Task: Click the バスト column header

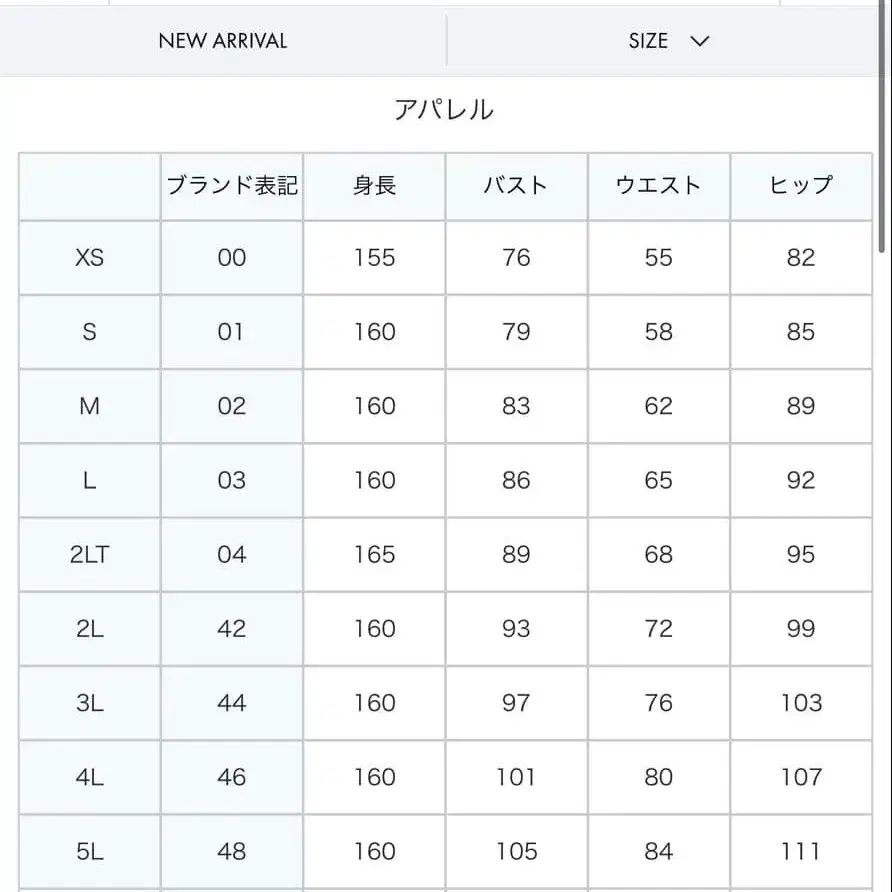Action: click(516, 187)
